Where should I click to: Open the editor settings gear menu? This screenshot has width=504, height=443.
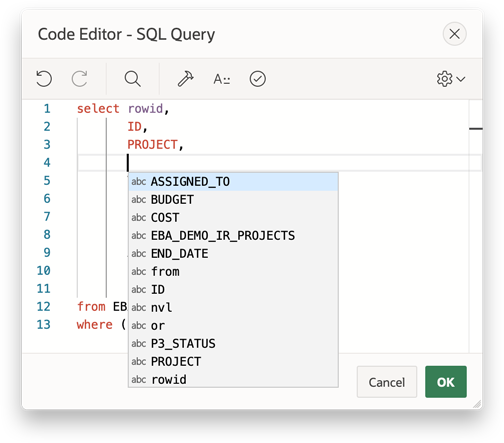pyautogui.click(x=451, y=79)
